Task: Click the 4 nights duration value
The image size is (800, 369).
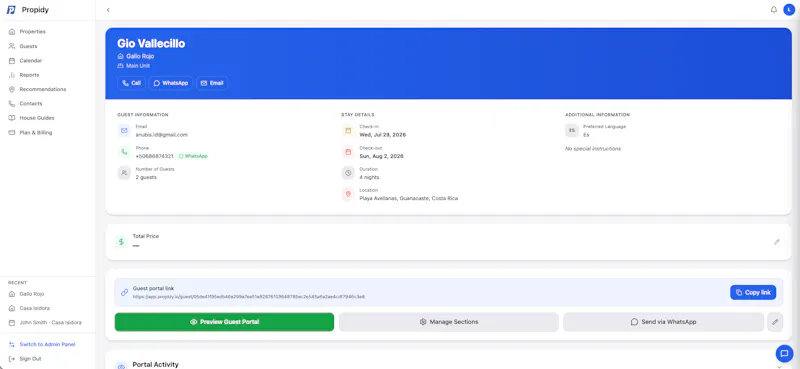Action: 369,177
